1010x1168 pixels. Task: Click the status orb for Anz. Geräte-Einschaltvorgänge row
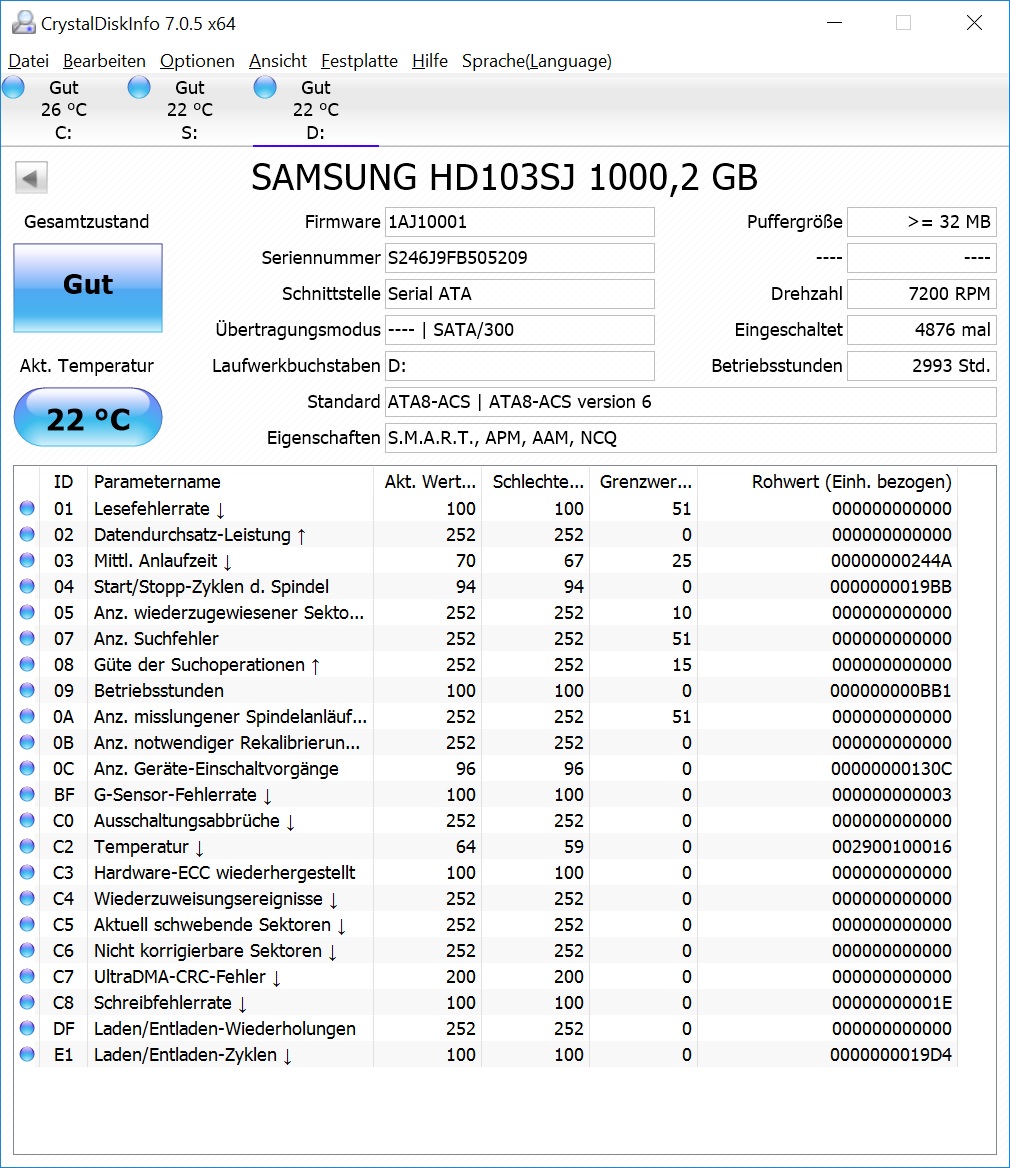point(28,768)
